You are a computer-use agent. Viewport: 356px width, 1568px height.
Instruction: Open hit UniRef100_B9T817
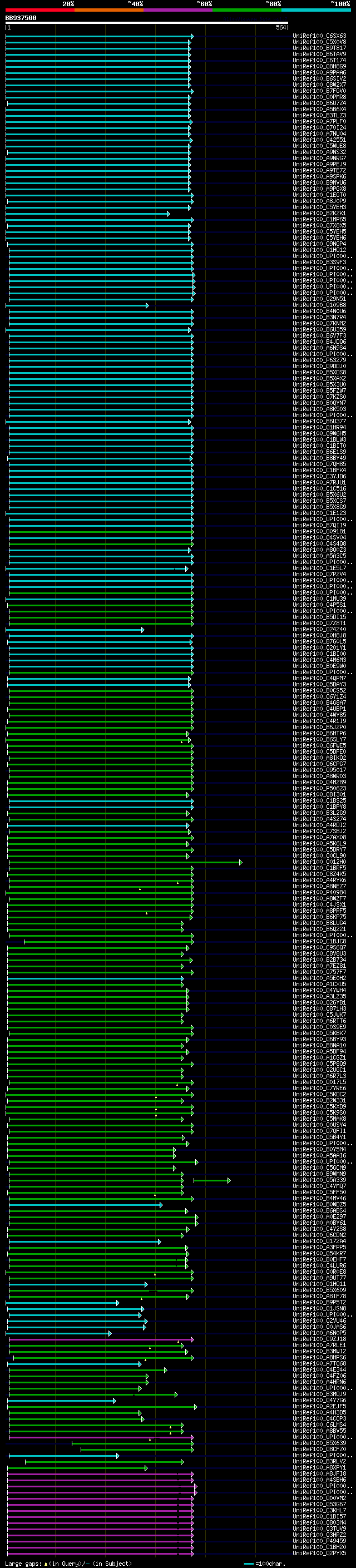coord(319,48)
